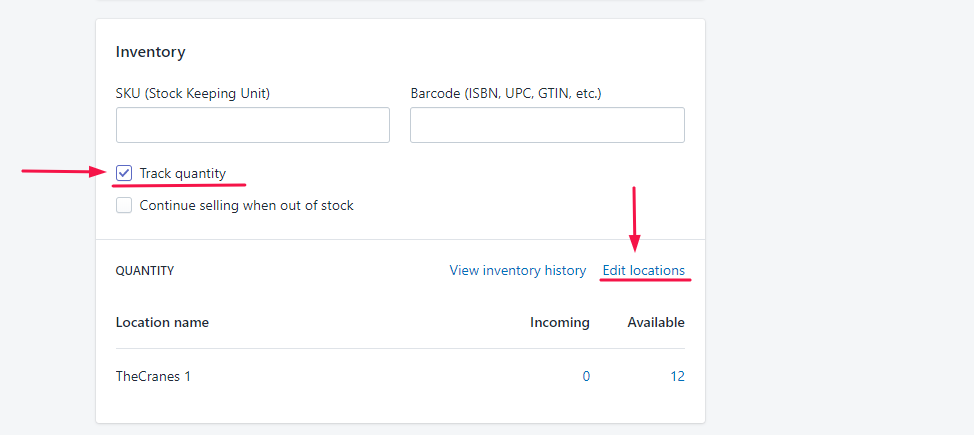
Task: Click the Barcode field label text
Action: (505, 93)
